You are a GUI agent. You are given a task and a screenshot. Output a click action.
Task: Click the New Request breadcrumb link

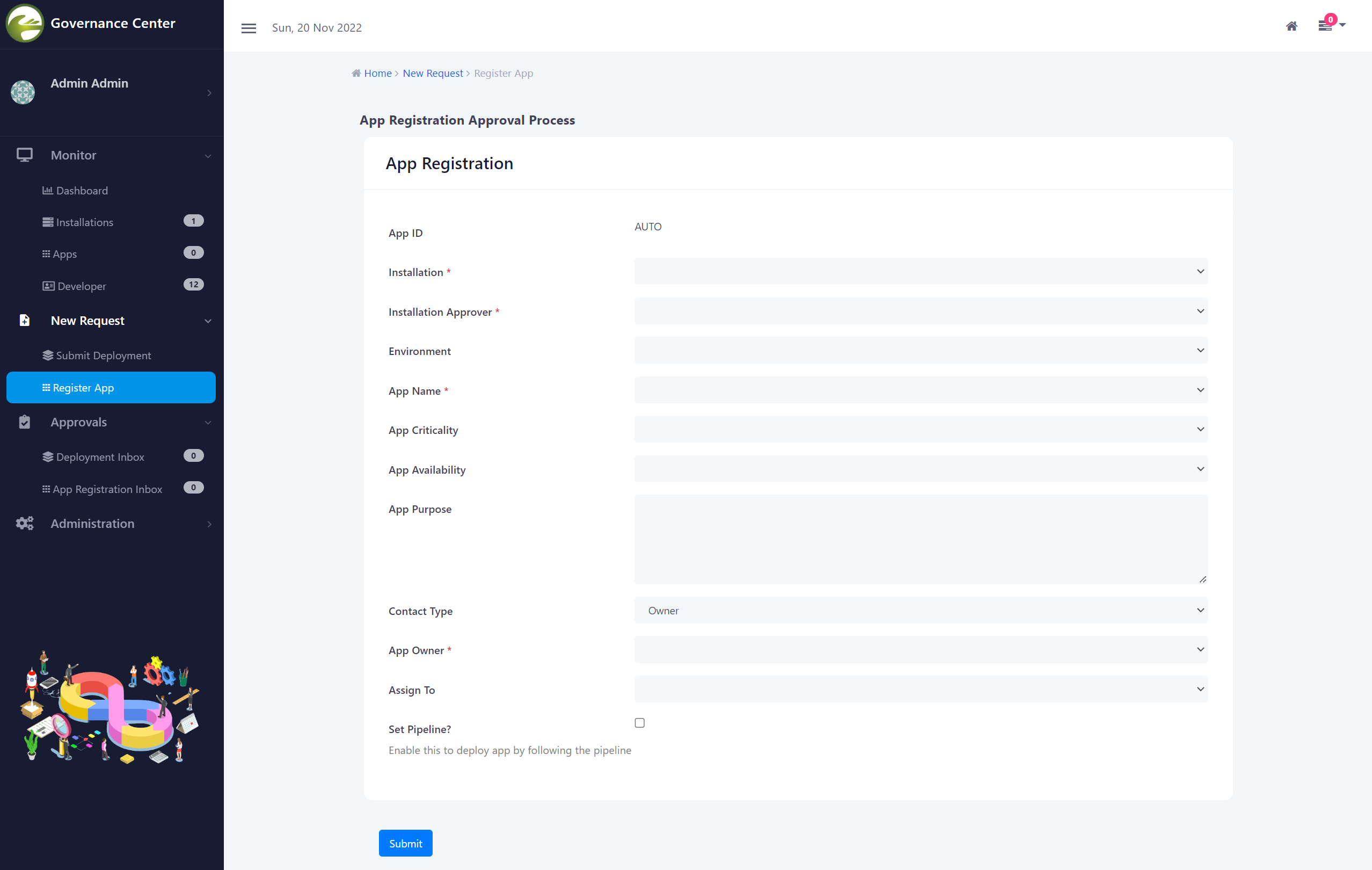coord(433,73)
